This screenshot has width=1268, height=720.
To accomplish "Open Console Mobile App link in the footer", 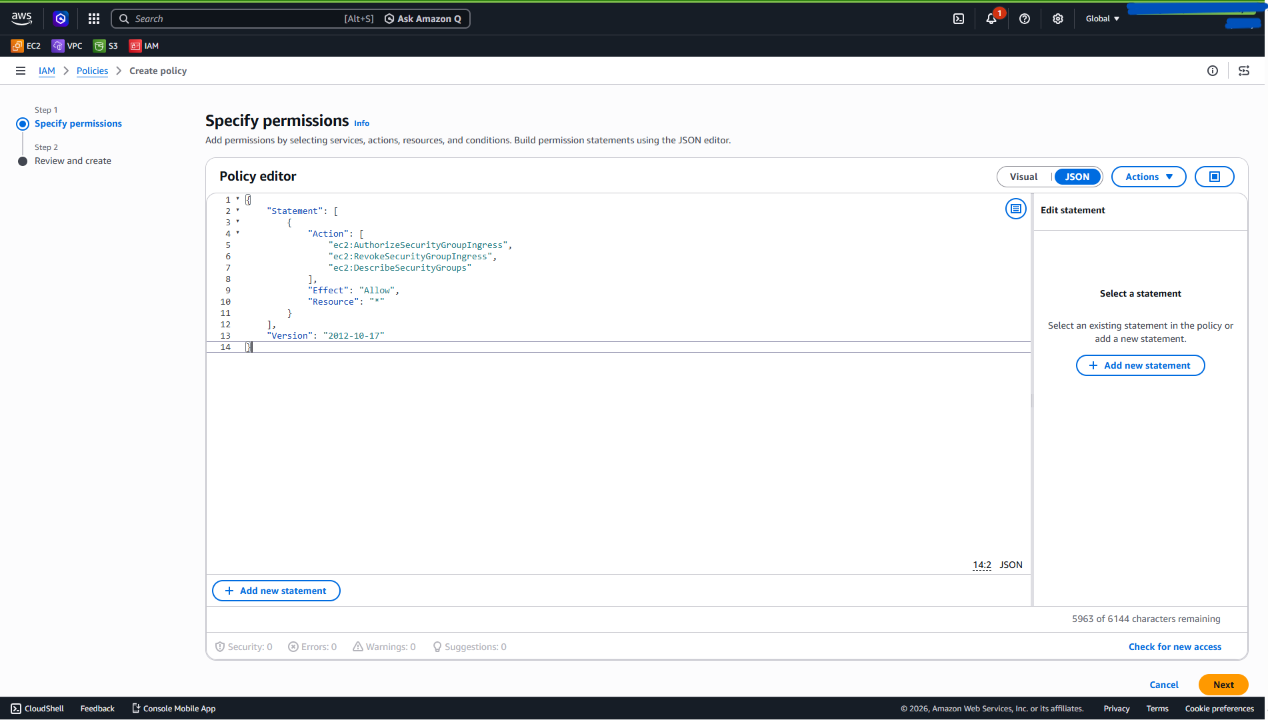I will coord(173,709).
